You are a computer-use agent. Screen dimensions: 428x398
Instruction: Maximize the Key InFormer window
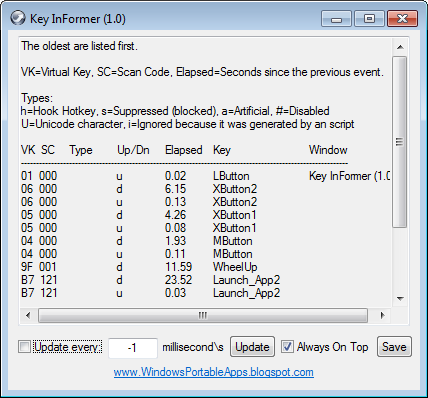point(369,19)
